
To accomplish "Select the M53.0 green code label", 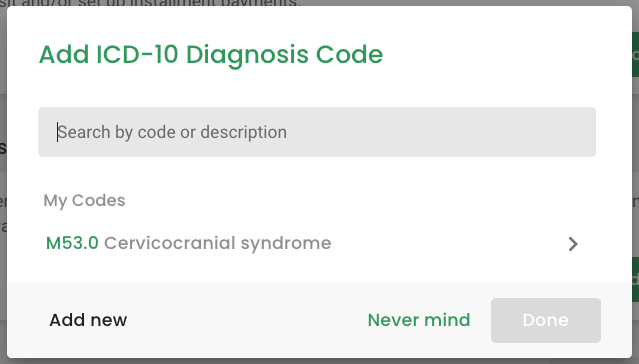I will [72, 243].
